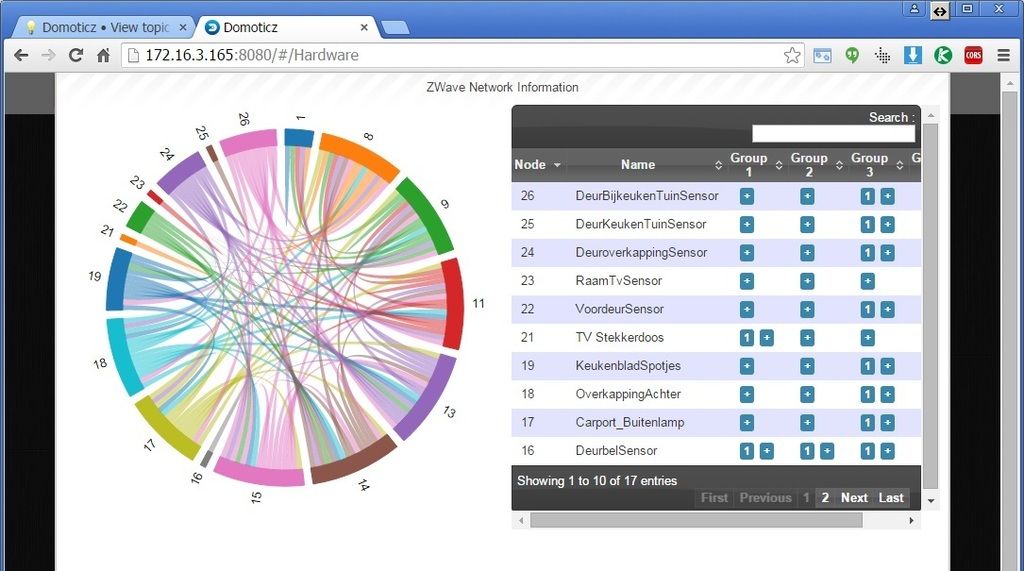Select the Carport_Buitenlamp name cell

click(x=630, y=423)
